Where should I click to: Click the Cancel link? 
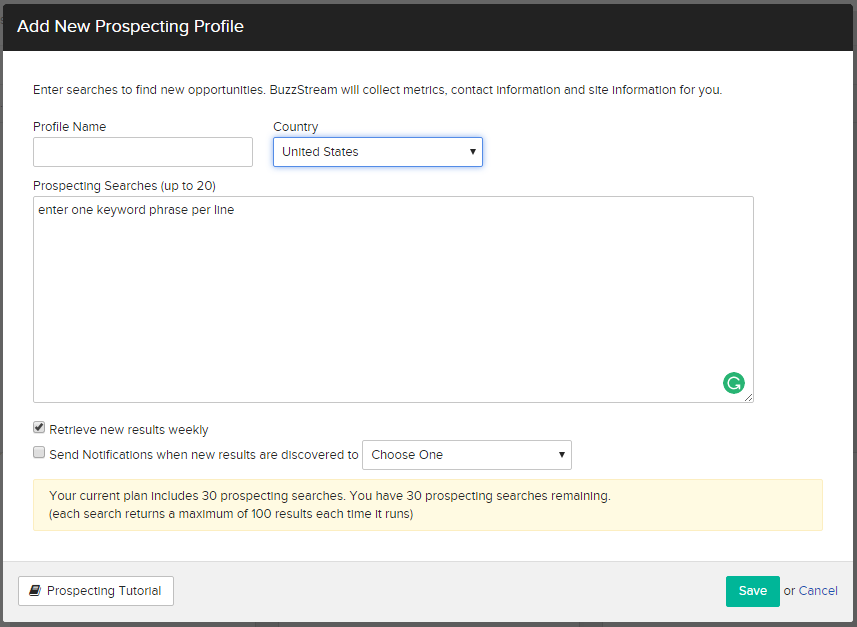(x=819, y=591)
